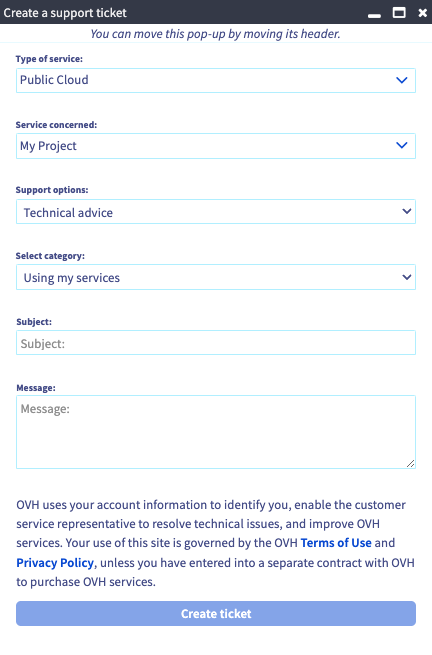Submit with the Create ticket button
Image resolution: width=432 pixels, height=655 pixels.
(x=216, y=614)
